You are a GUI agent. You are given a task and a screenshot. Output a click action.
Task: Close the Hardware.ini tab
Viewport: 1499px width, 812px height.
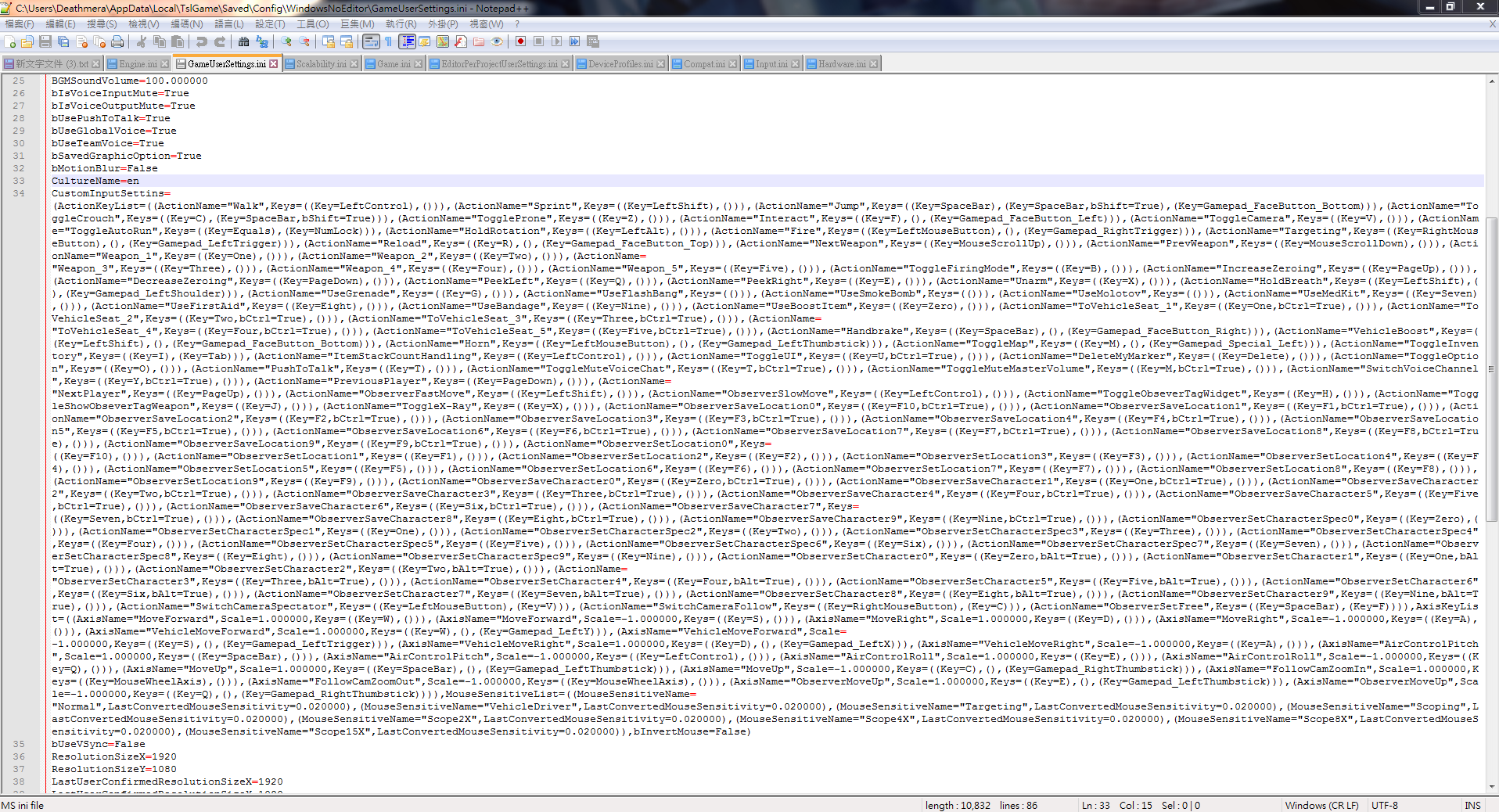pos(873,64)
